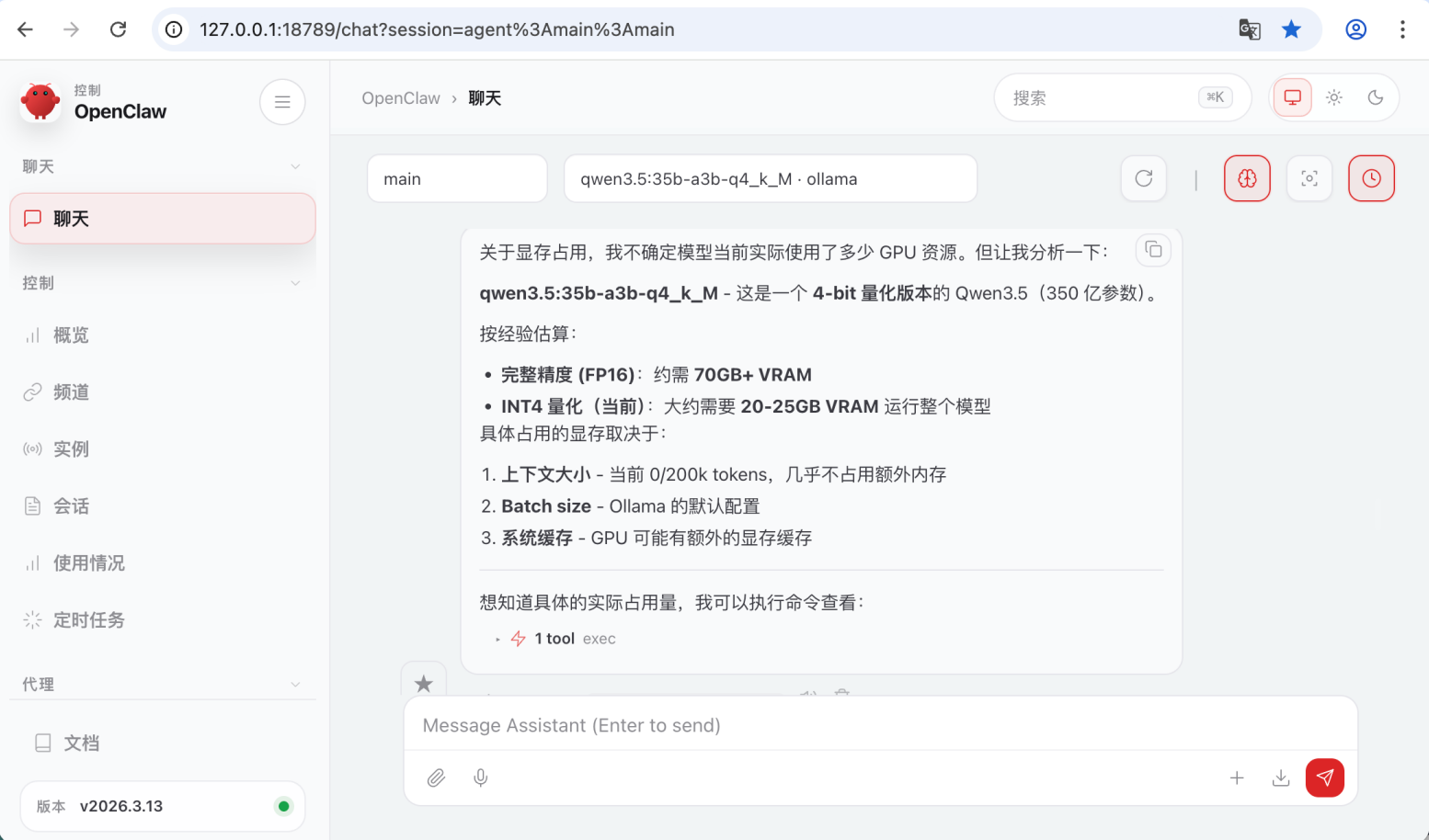Send the message with the red send button
The image size is (1429, 840).
[x=1325, y=778]
